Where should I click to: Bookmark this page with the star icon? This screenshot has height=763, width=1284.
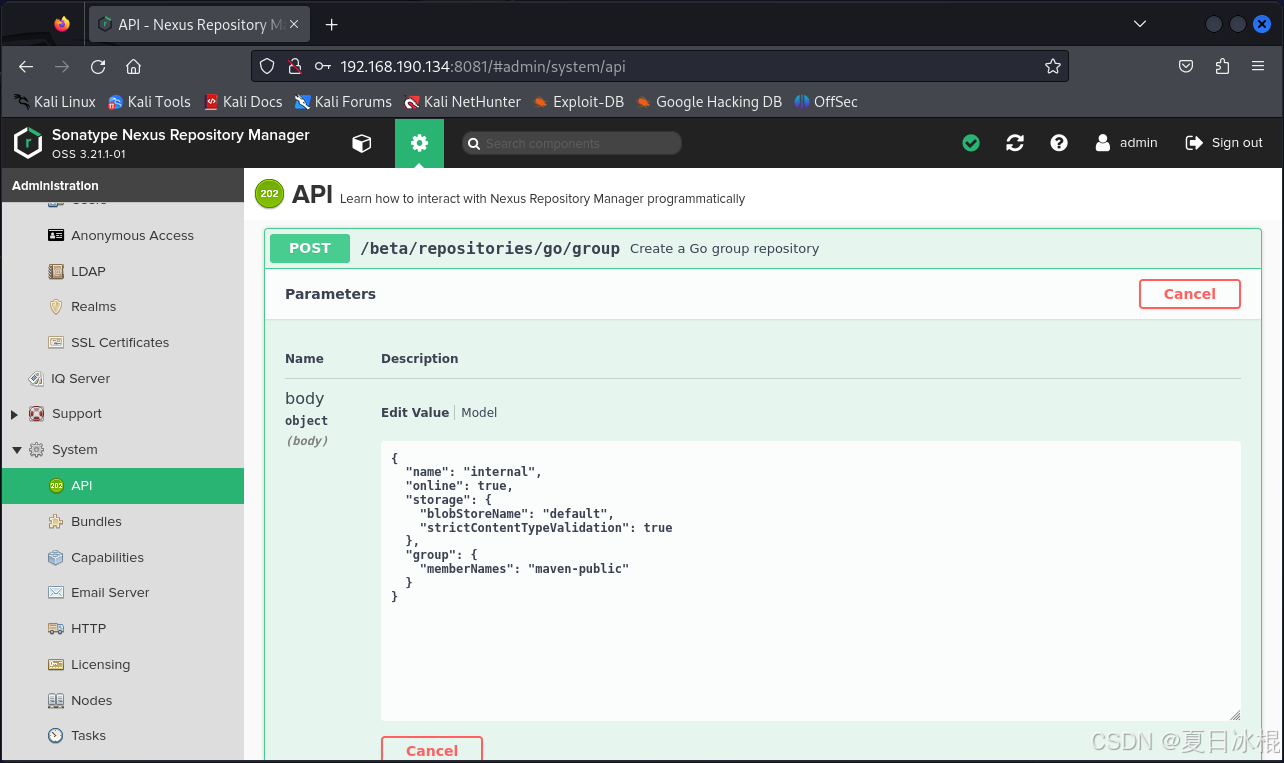pyautogui.click(x=1052, y=67)
